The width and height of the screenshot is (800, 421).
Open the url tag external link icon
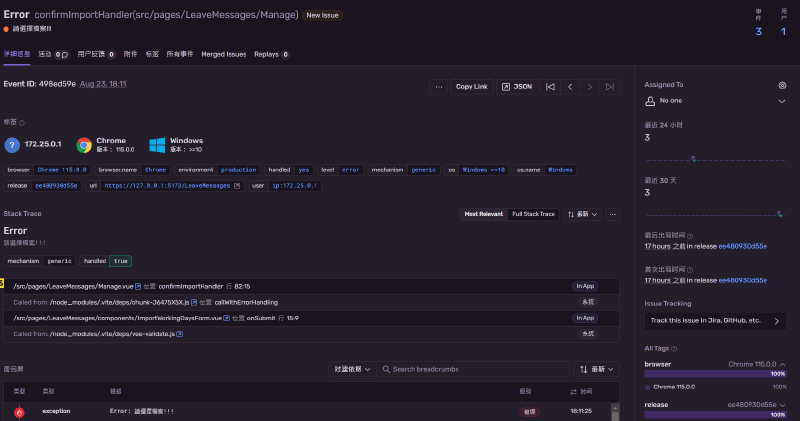[237, 185]
